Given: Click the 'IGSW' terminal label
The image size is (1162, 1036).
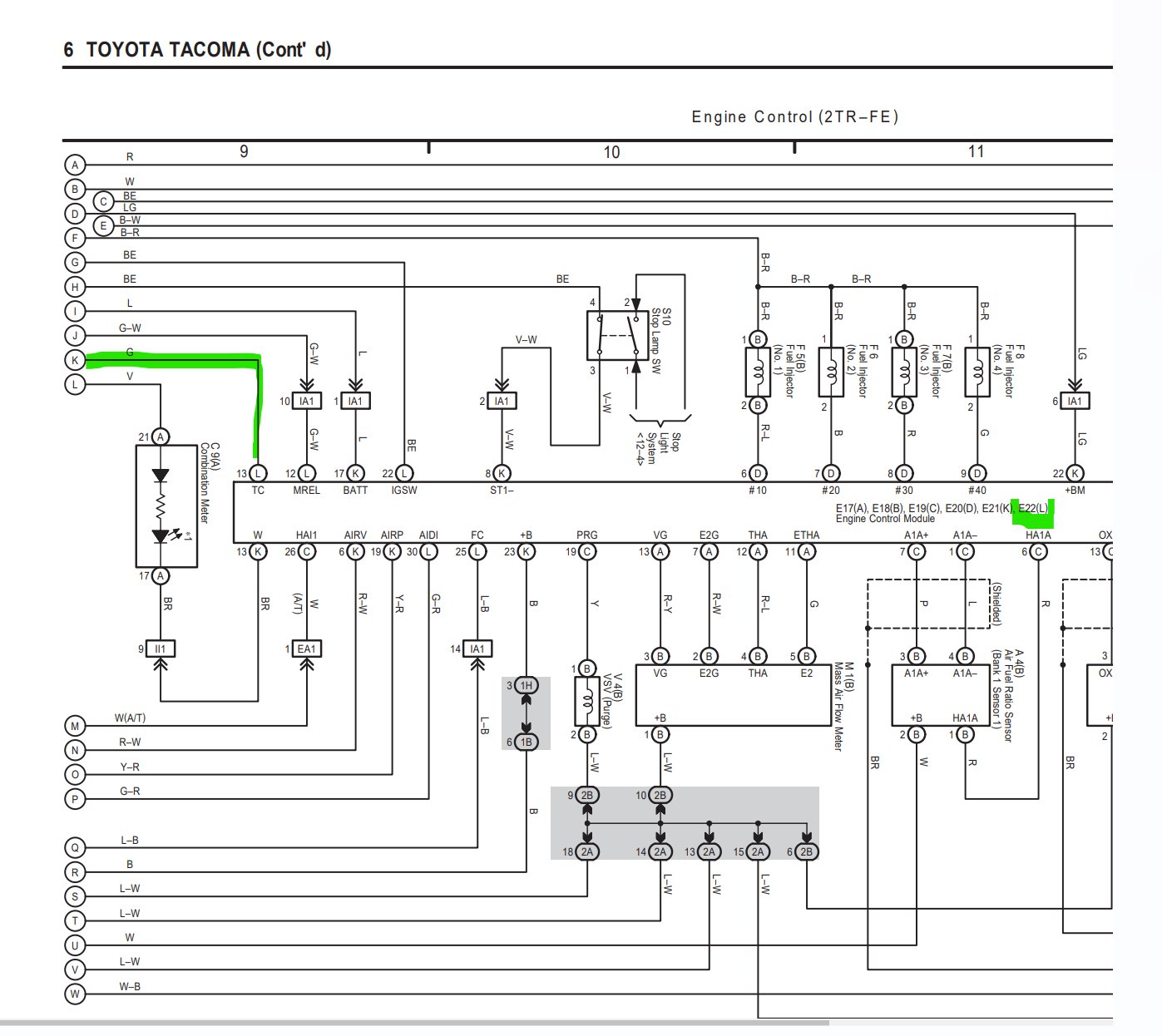Looking at the screenshot, I should tap(404, 491).
